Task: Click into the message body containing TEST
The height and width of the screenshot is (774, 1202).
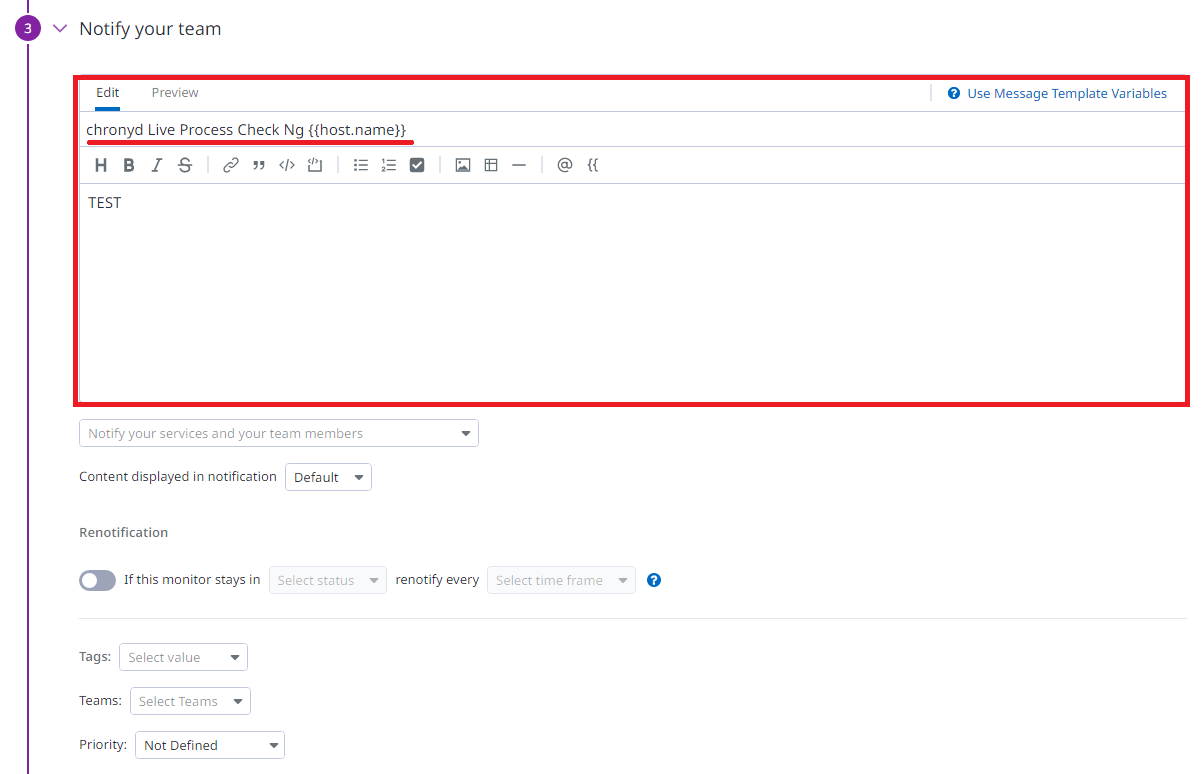Action: (x=632, y=292)
